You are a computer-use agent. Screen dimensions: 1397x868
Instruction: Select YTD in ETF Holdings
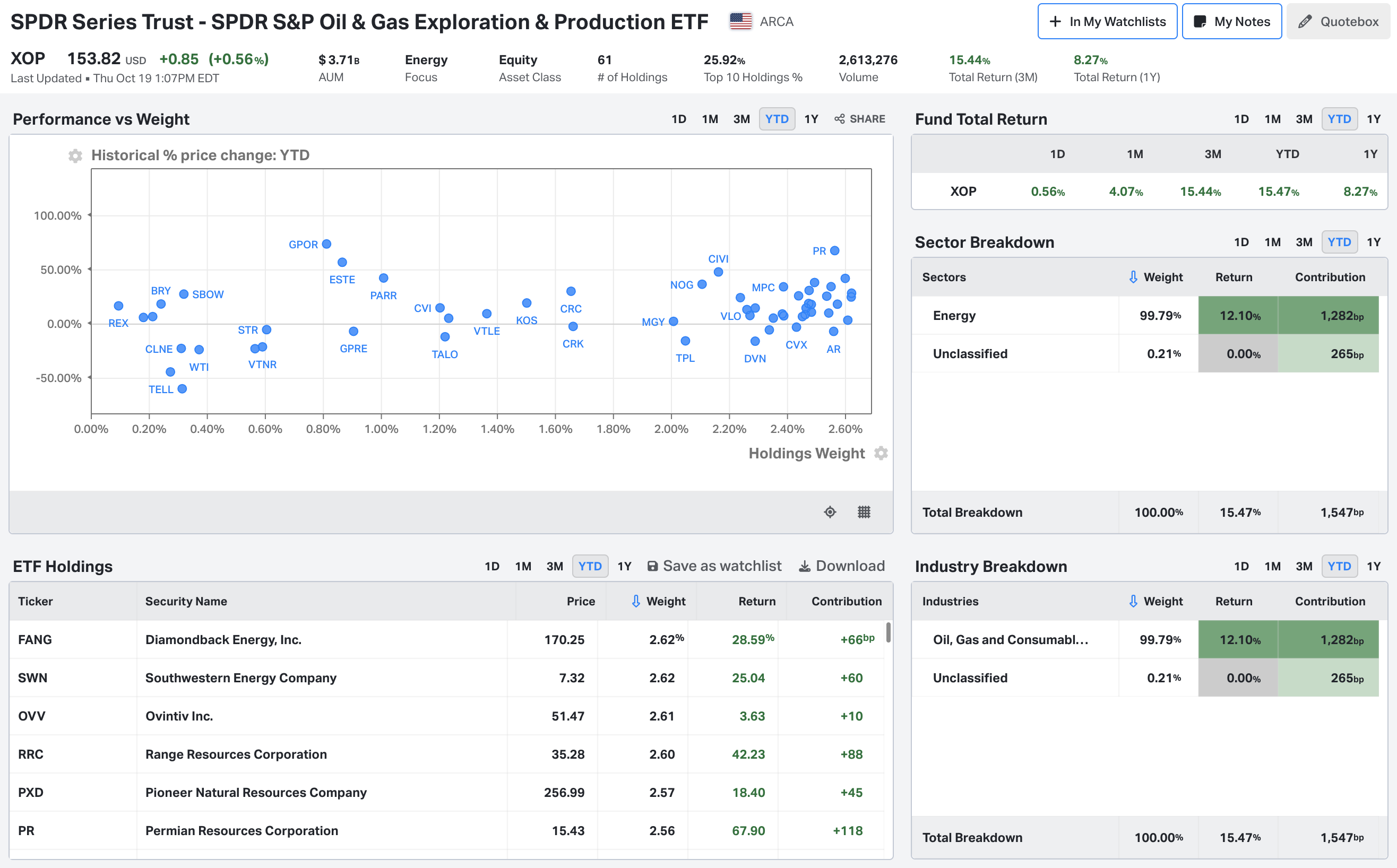590,566
